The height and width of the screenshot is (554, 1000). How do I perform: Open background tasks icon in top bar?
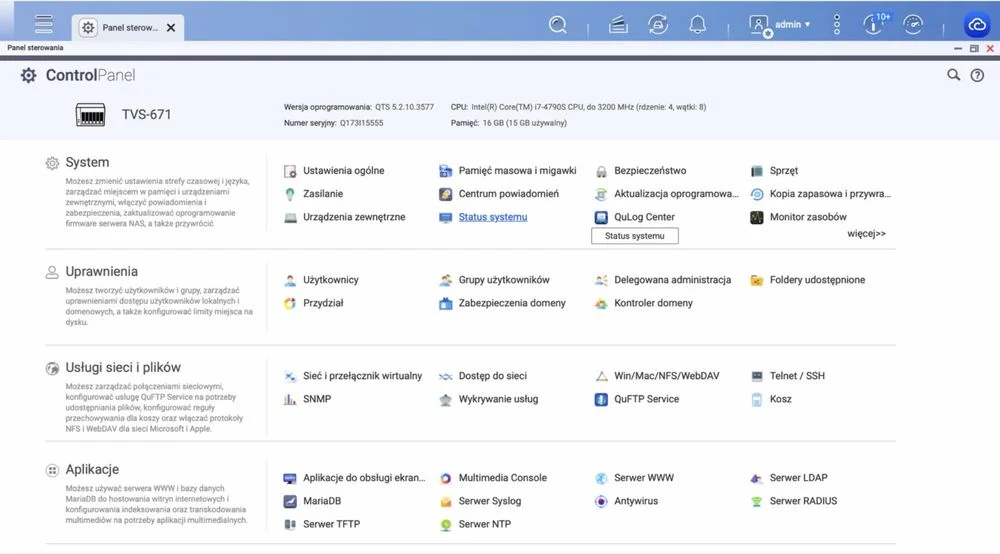pos(618,25)
